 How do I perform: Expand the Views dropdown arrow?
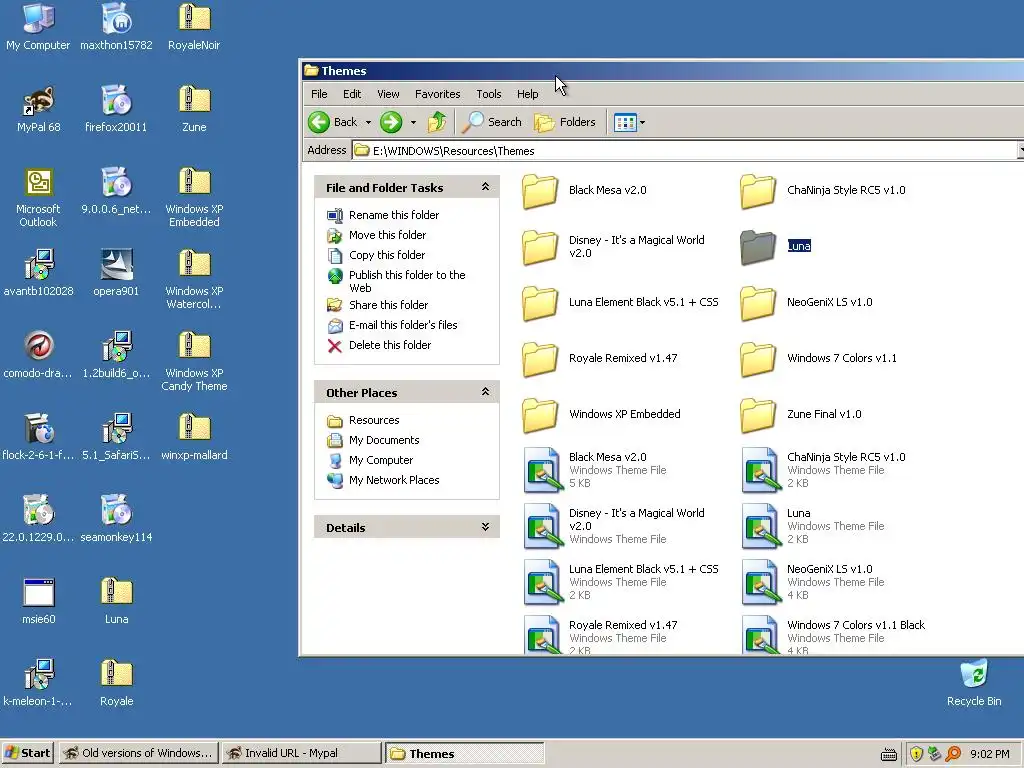[x=643, y=122]
